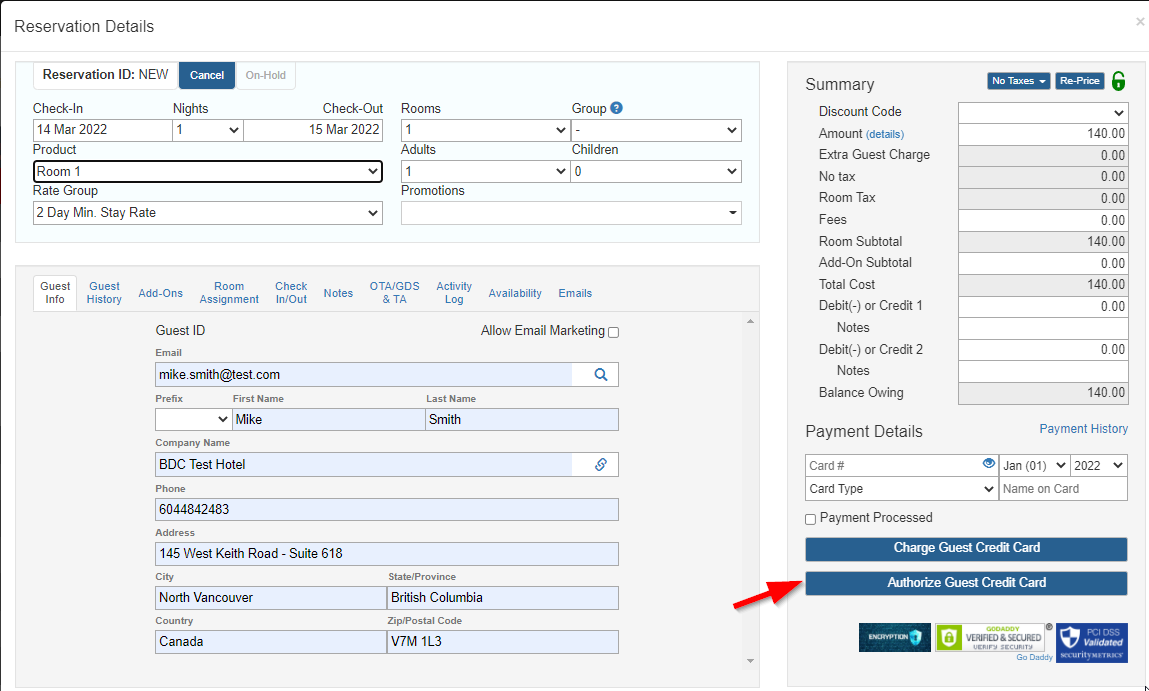1149x691 pixels.
Task: Close the Reservation Details dialog
Action: 1139,22
